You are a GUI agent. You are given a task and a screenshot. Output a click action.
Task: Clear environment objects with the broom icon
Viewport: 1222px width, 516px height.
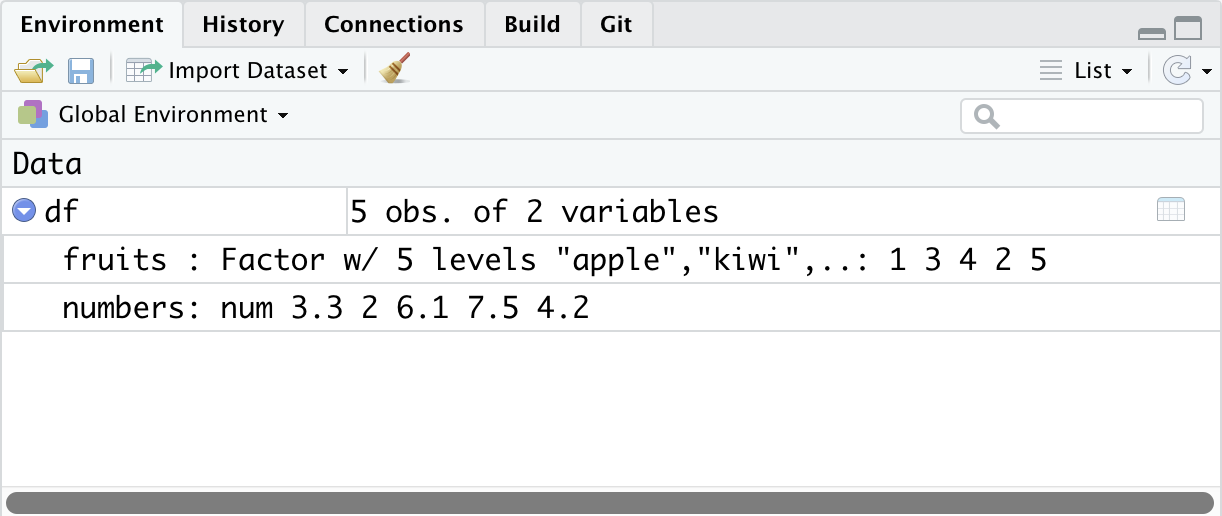pyautogui.click(x=396, y=70)
